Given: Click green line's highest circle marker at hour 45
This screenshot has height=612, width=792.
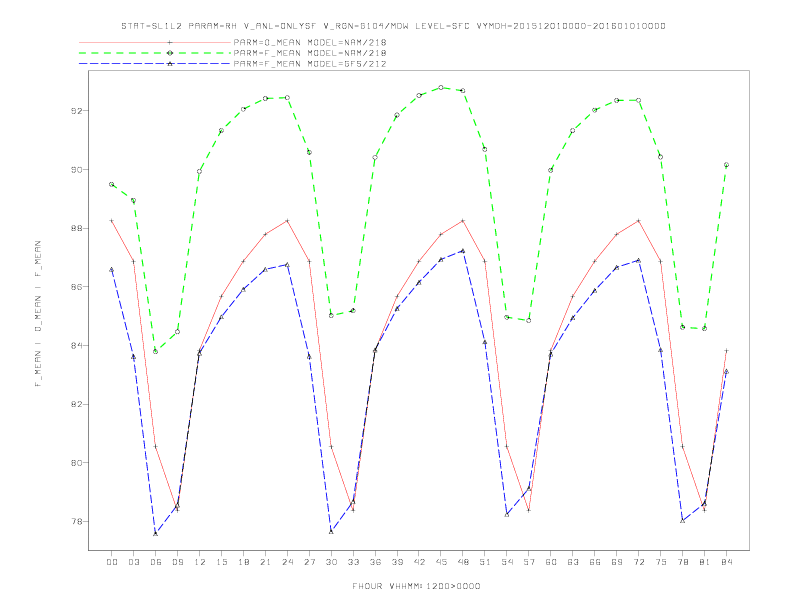Looking at the screenshot, I should pyautogui.click(x=441, y=87).
